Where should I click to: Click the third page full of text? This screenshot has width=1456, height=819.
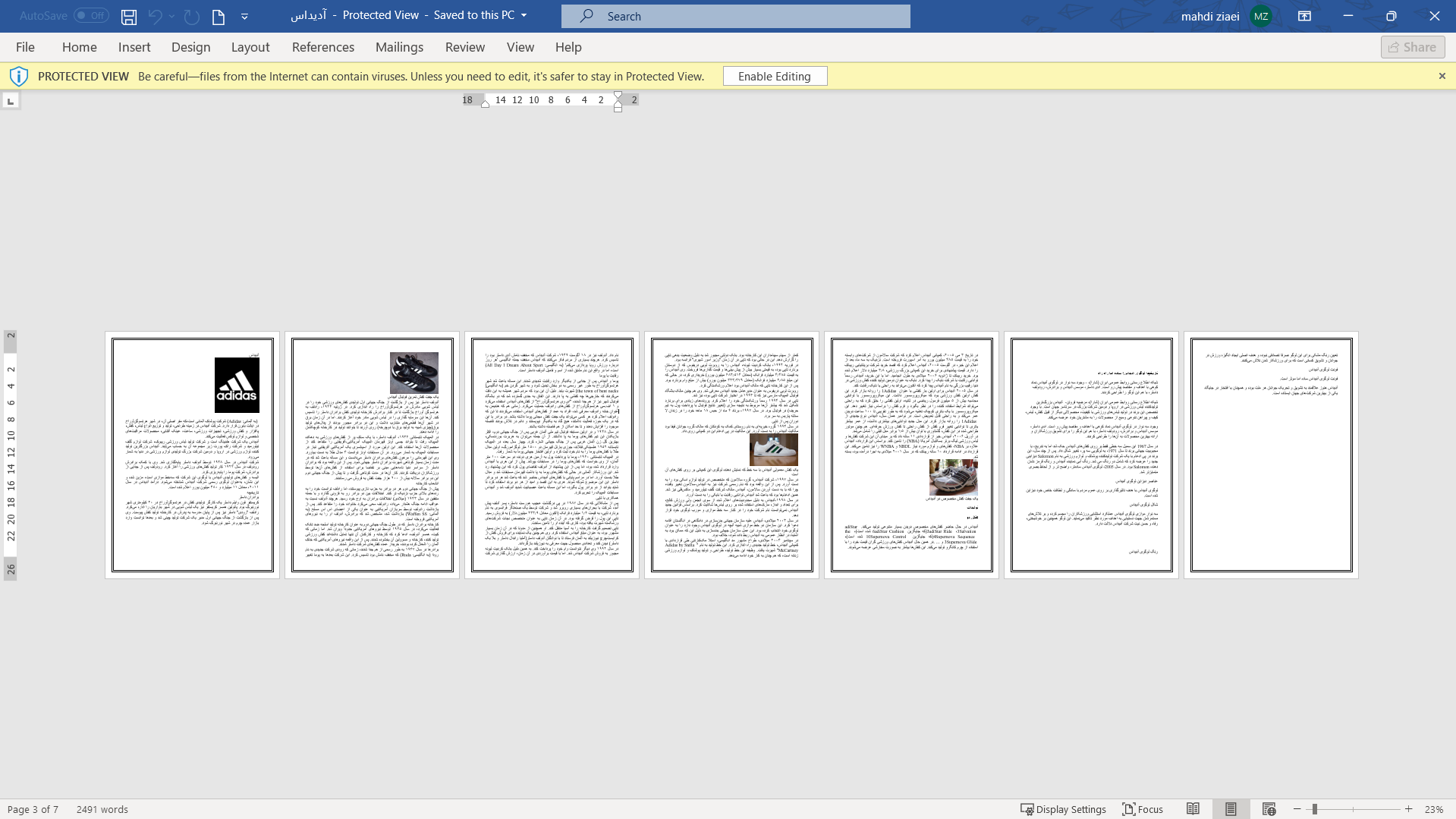tap(552, 455)
